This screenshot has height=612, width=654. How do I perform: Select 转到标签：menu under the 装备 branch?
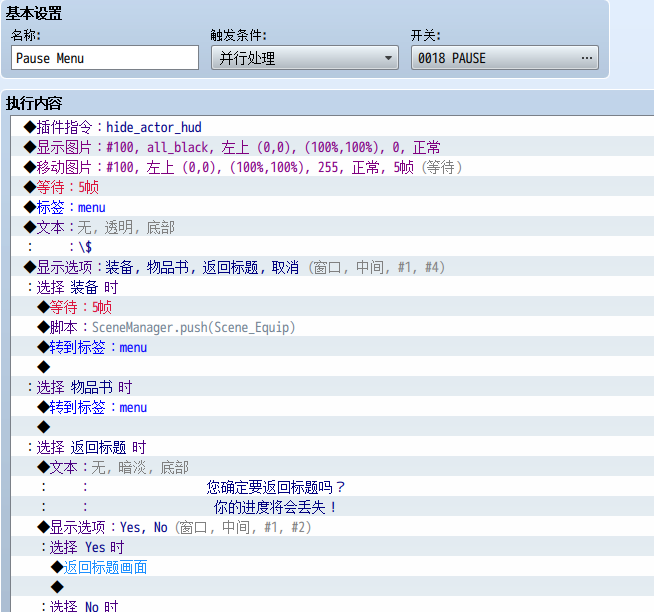(333, 347)
